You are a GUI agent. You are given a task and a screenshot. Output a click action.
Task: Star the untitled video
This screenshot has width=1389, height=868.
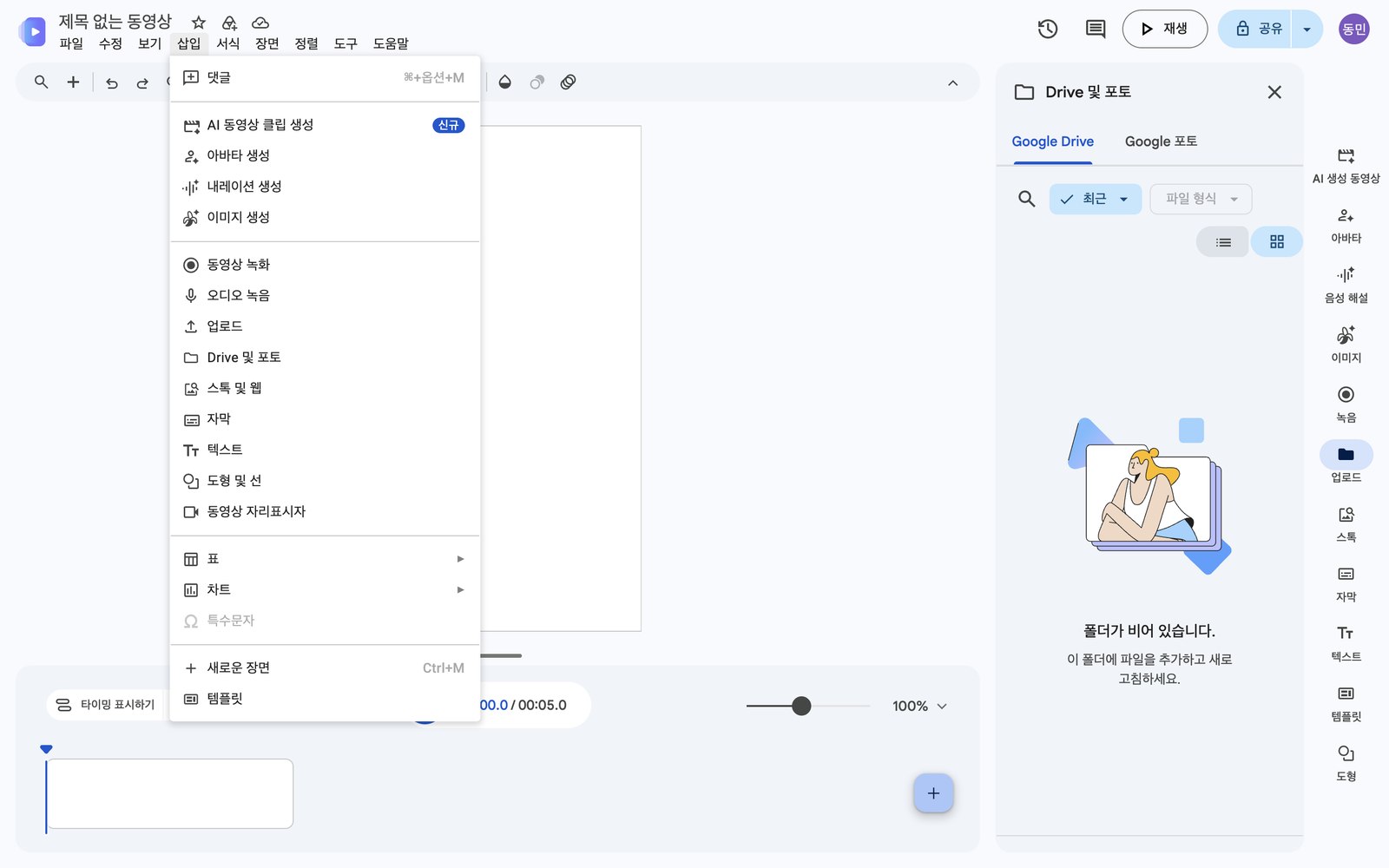point(199,23)
